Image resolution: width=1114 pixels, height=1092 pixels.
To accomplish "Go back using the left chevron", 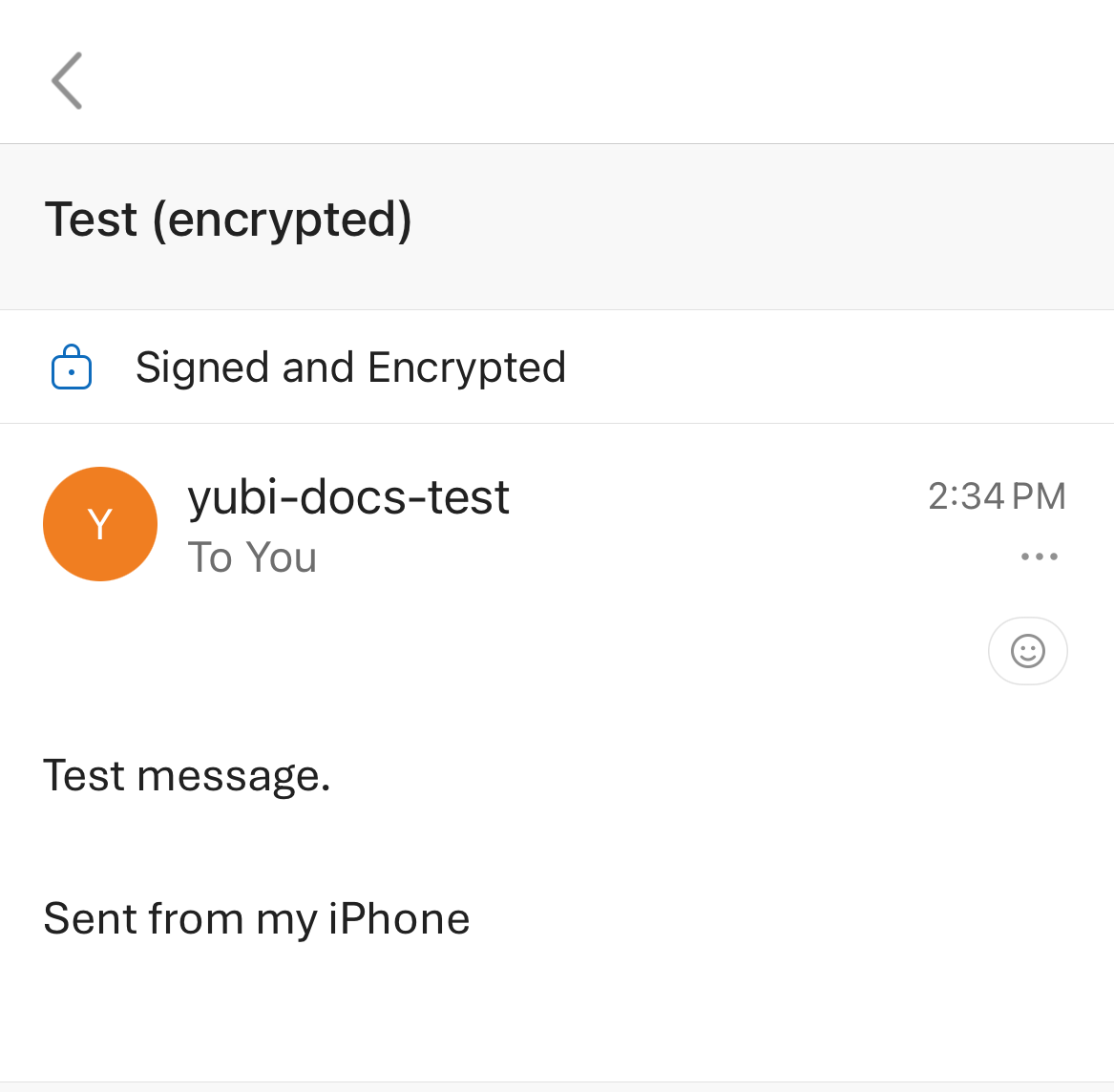I will [67, 80].
